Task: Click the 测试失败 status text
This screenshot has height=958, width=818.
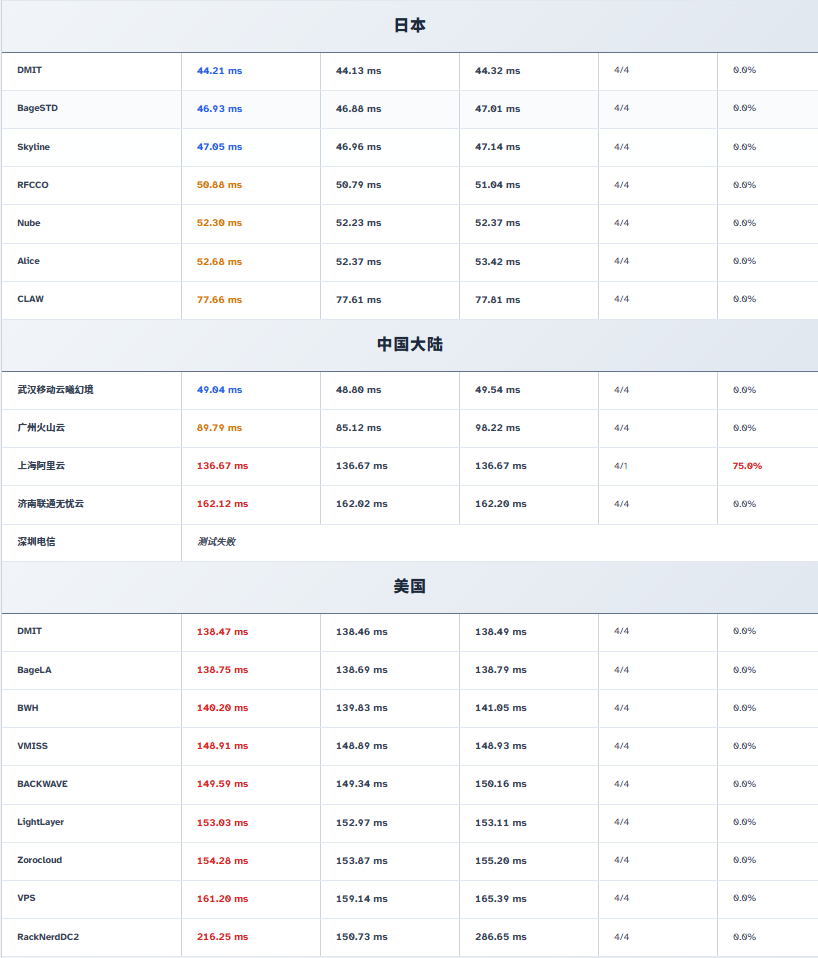Action: [216, 542]
